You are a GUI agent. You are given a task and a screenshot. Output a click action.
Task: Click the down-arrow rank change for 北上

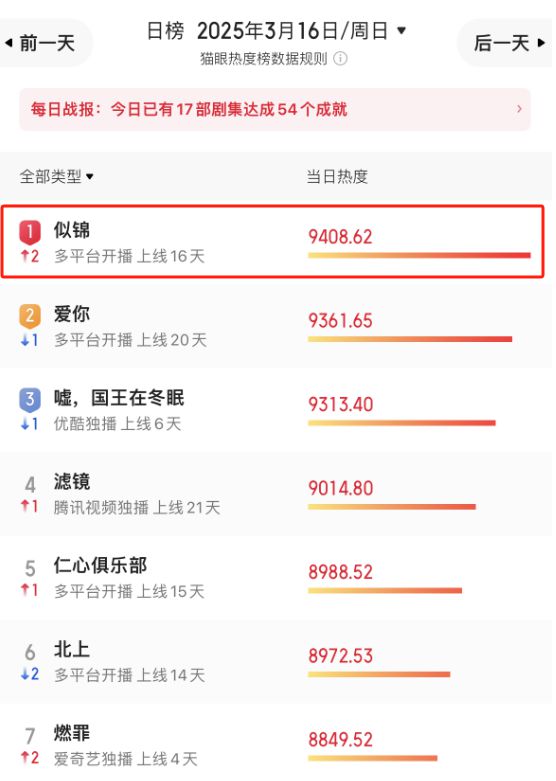30,676
